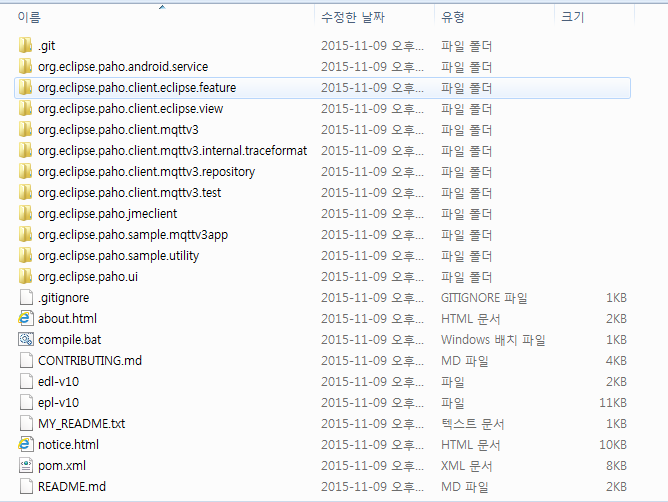
Task: Click the compile.bat batch file icon
Action: [x=26, y=340]
